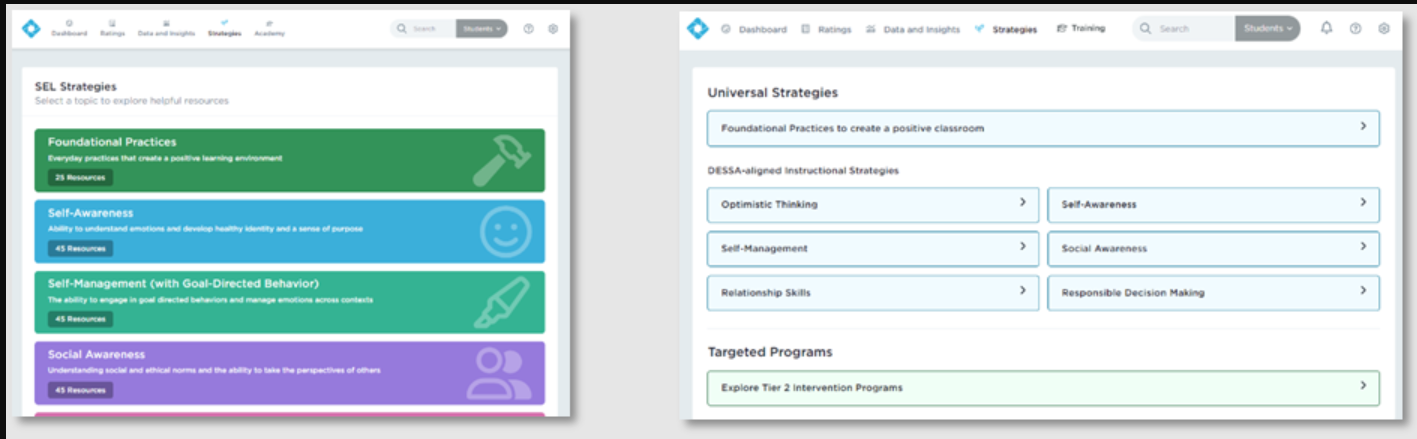
Task: Click the highlighter icon on Self-Management card
Action: (502, 303)
